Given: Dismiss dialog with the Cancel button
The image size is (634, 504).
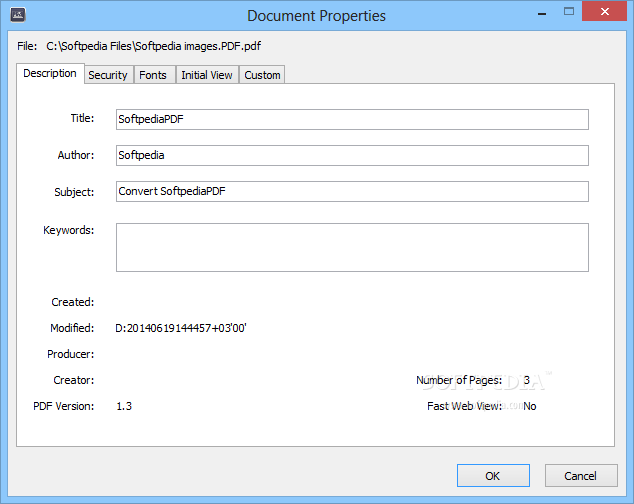Looking at the screenshot, I should (x=581, y=475).
